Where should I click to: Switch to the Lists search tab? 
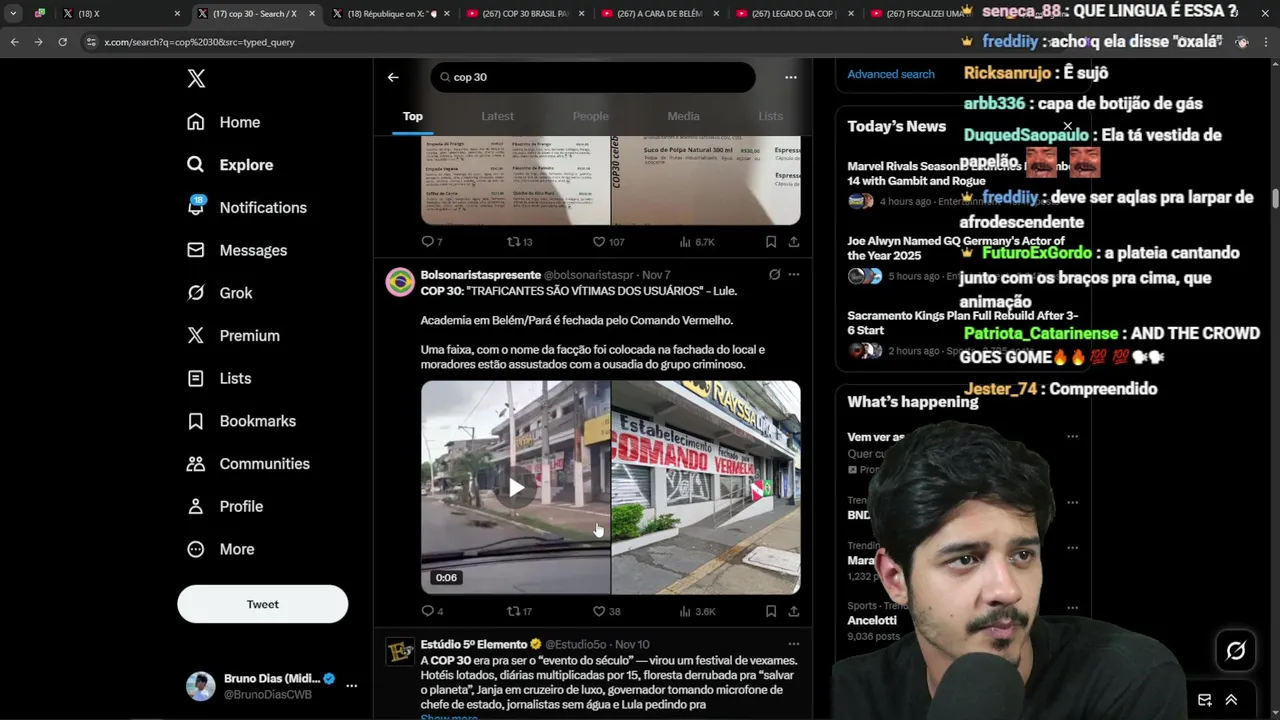[770, 116]
